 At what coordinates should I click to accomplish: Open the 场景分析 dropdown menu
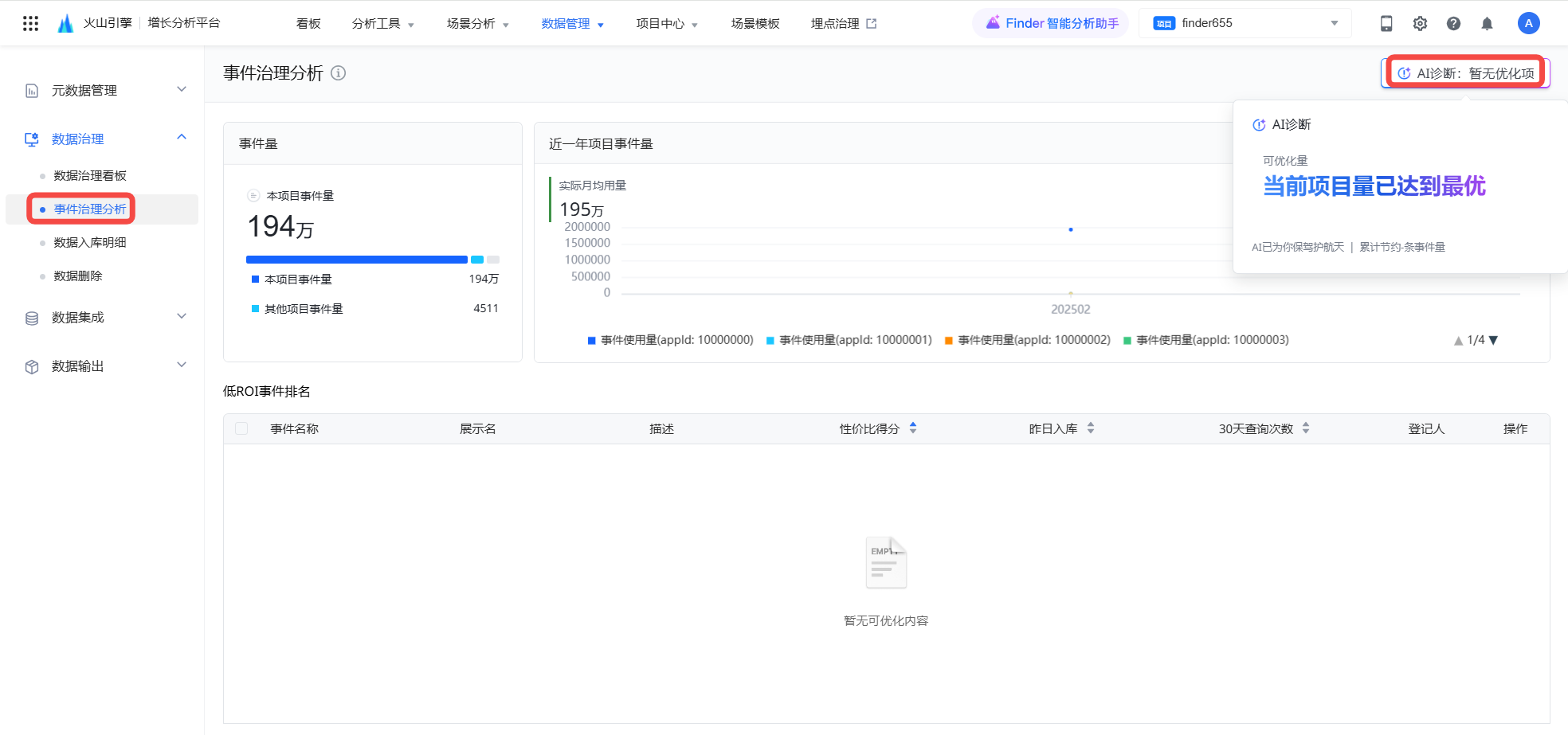(477, 24)
